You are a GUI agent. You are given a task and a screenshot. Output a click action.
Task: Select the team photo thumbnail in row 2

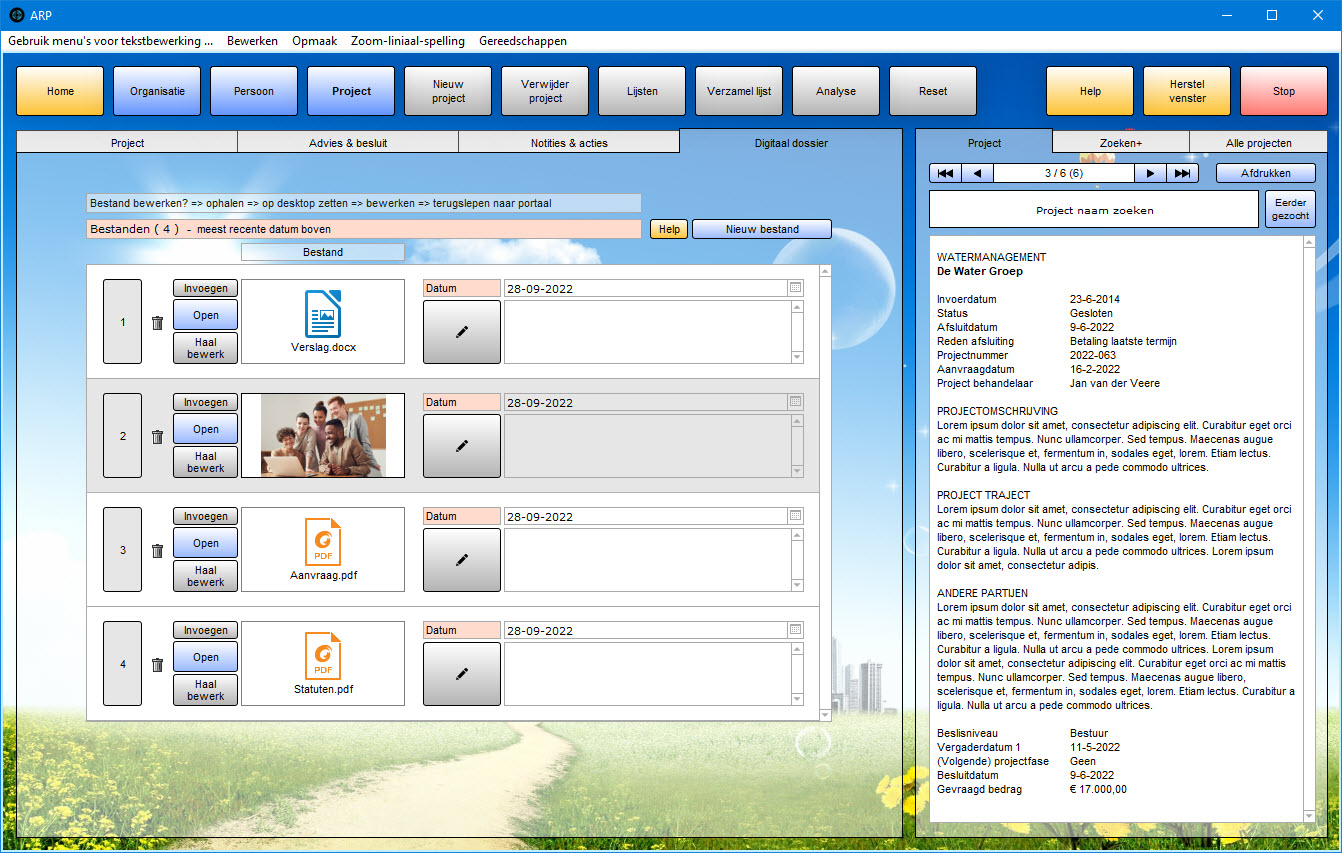click(323, 436)
